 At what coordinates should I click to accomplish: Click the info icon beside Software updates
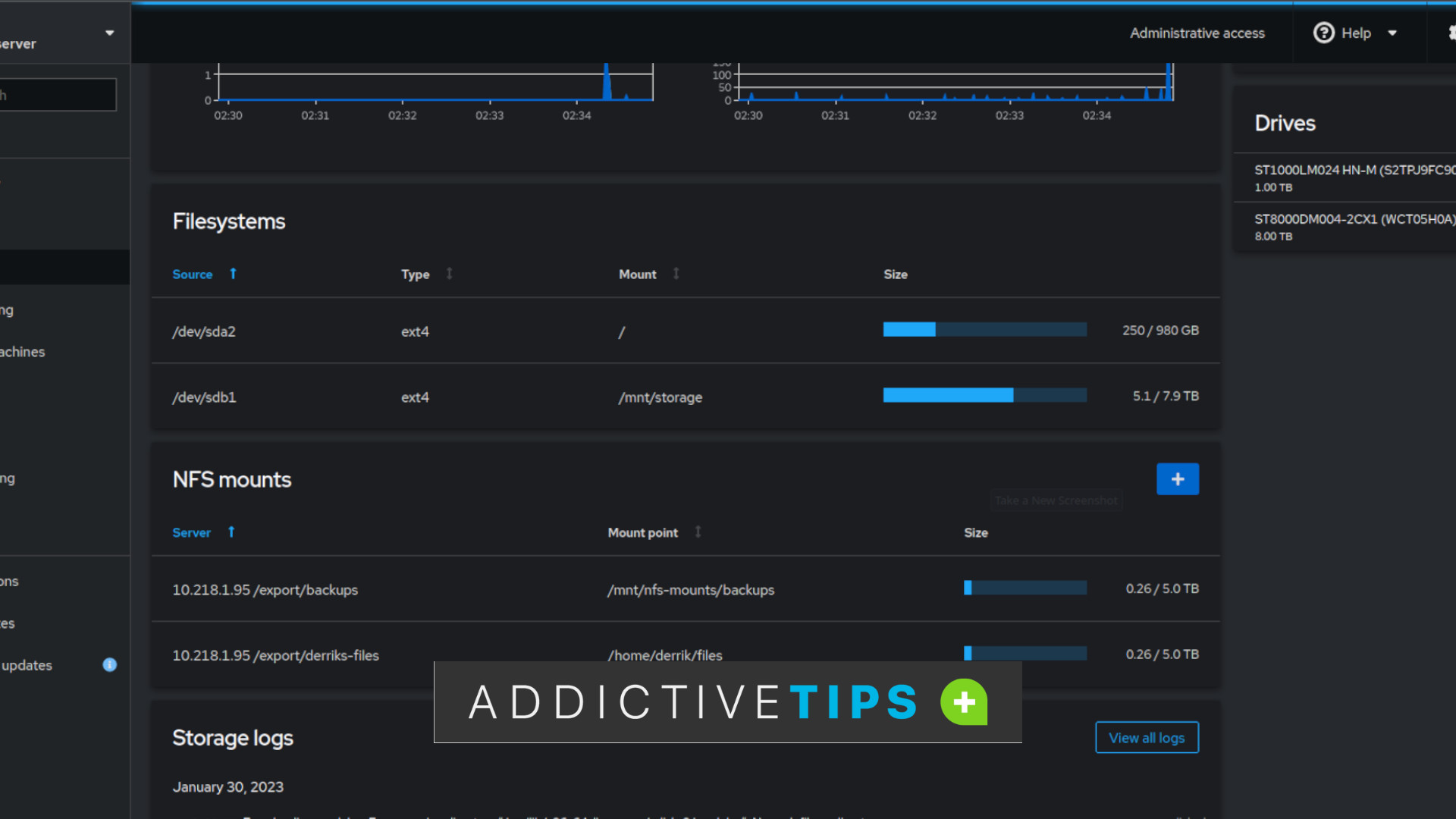[110, 665]
